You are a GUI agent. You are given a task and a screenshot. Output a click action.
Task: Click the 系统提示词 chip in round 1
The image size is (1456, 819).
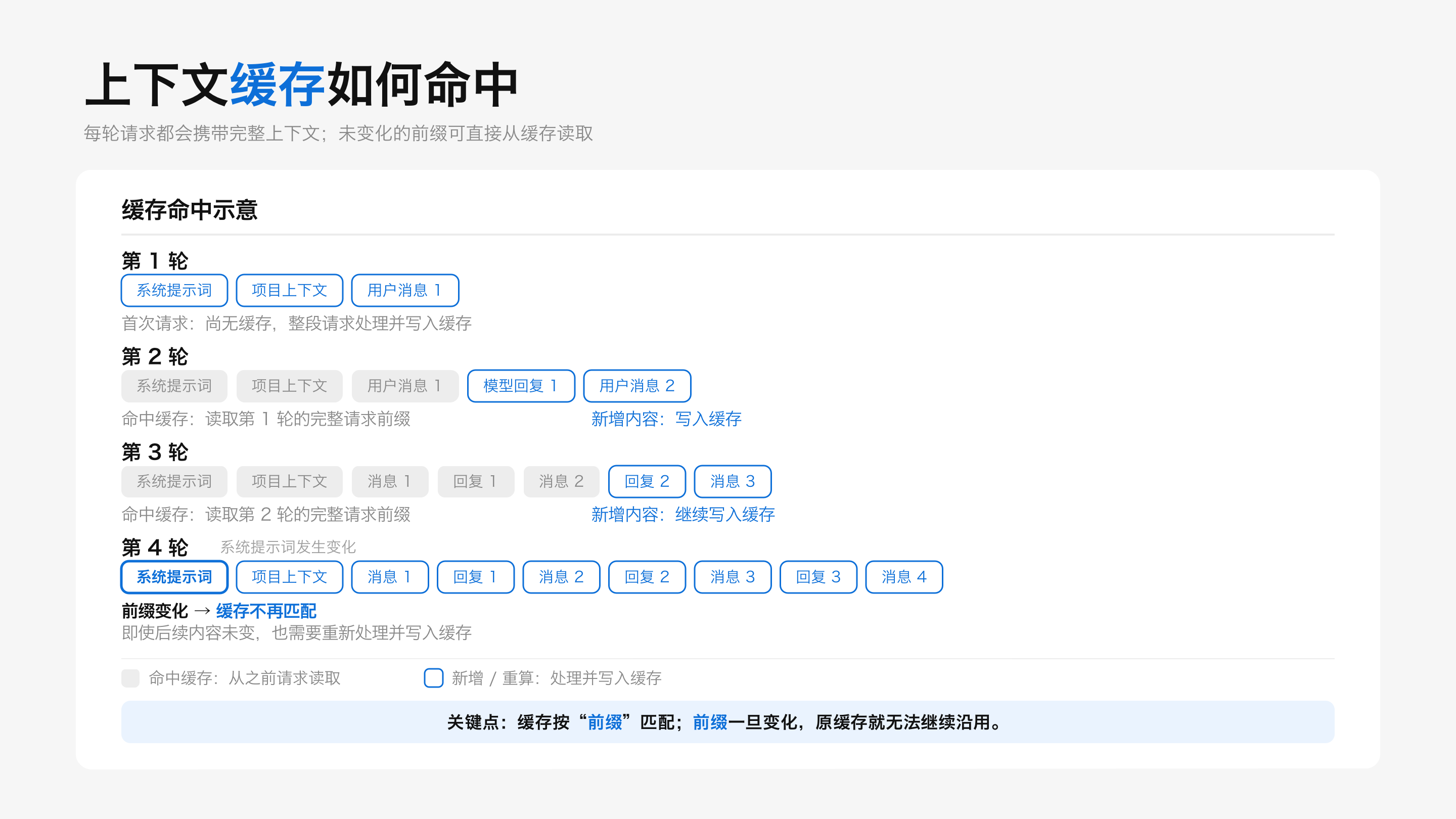[174, 291]
